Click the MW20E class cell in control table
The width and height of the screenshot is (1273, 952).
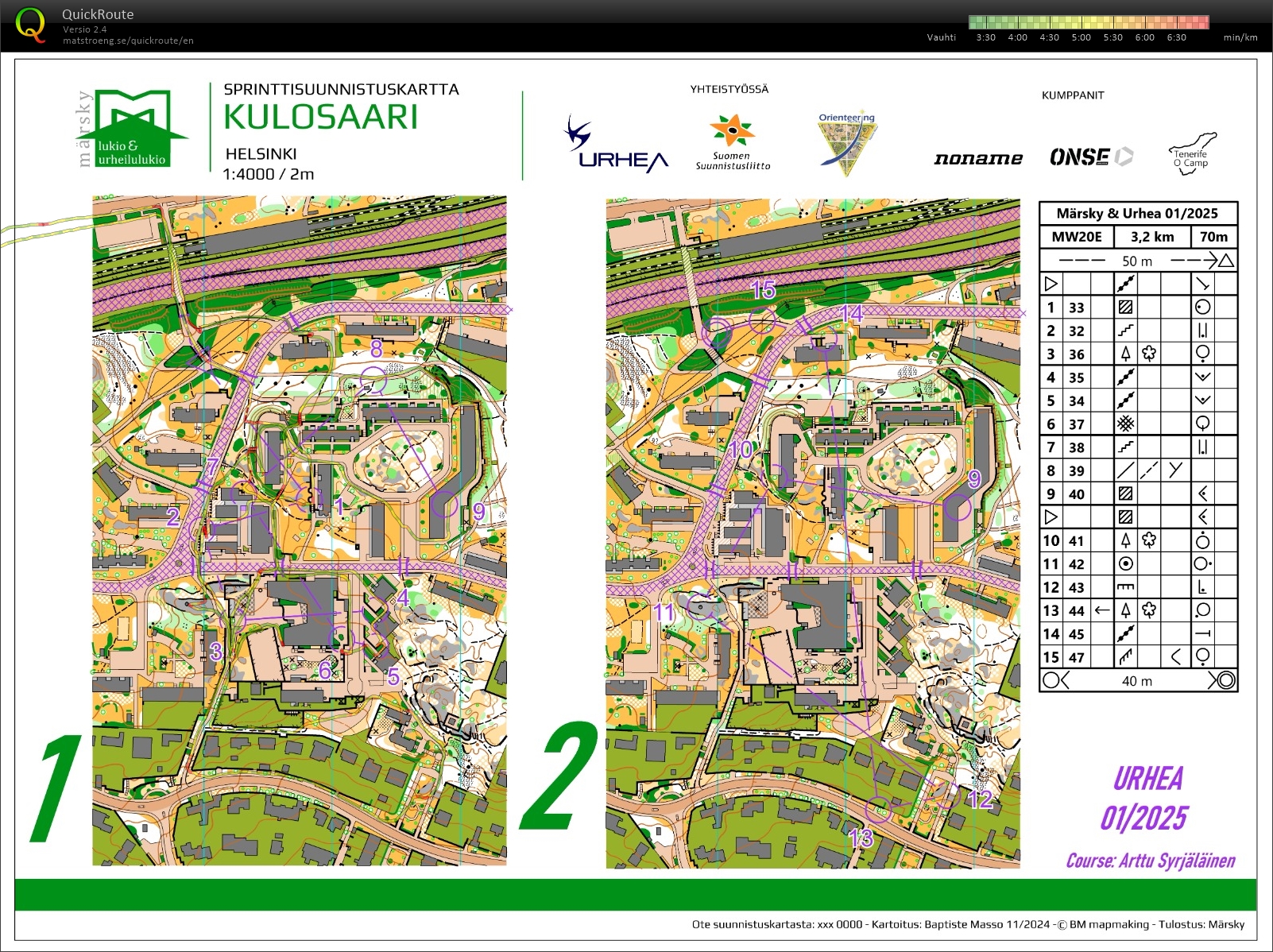[x=1076, y=237]
